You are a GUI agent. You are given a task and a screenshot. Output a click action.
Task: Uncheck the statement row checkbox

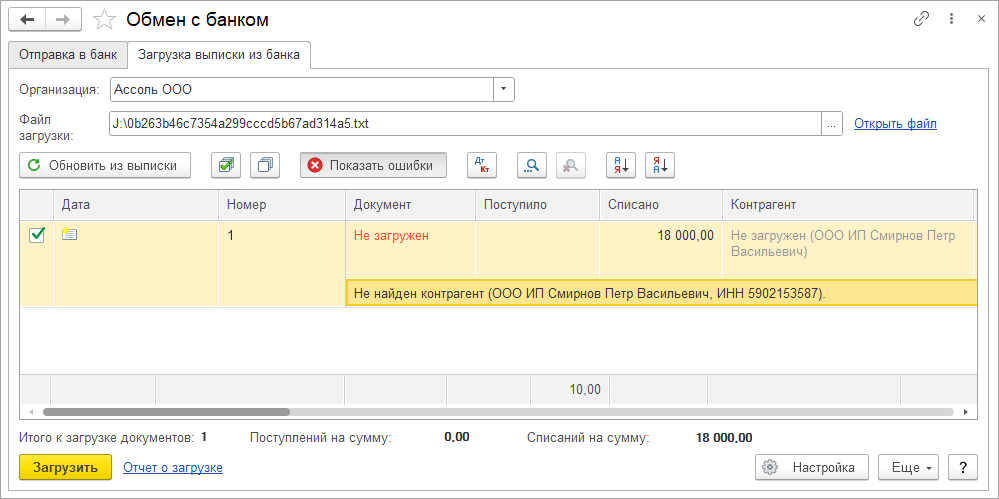coord(37,235)
